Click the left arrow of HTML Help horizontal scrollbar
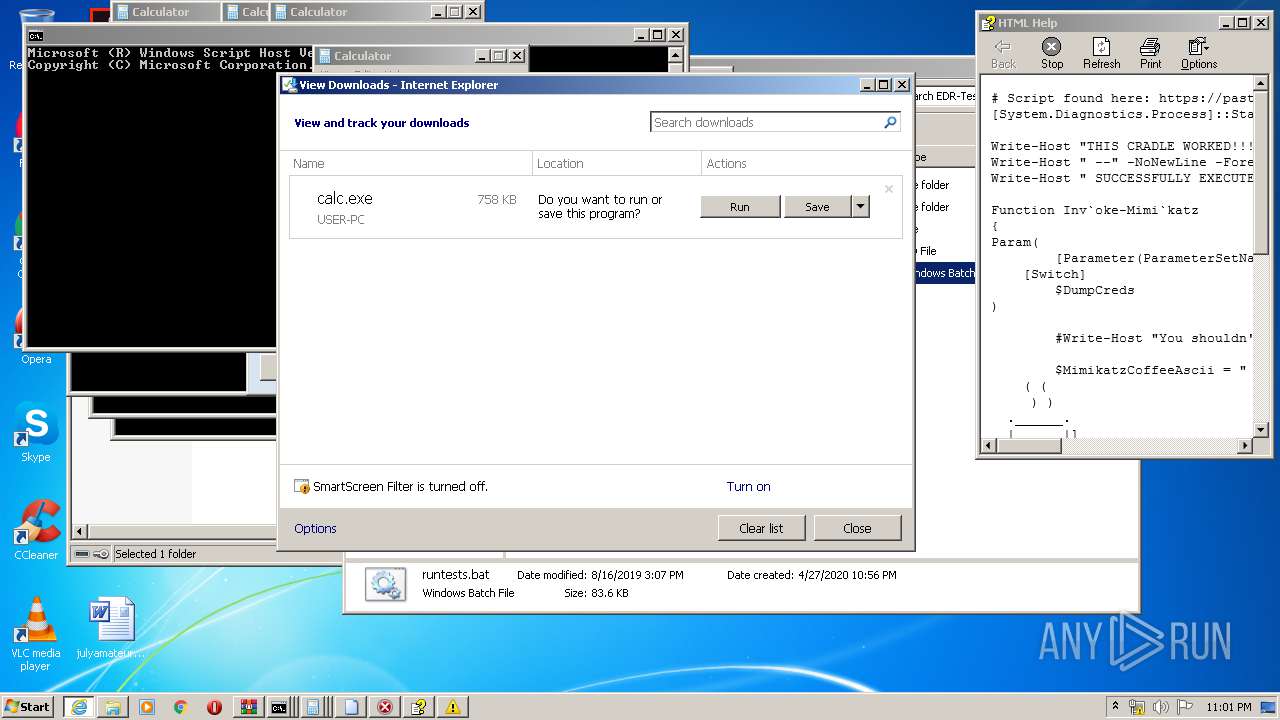This screenshot has width=1280, height=720. [x=989, y=446]
